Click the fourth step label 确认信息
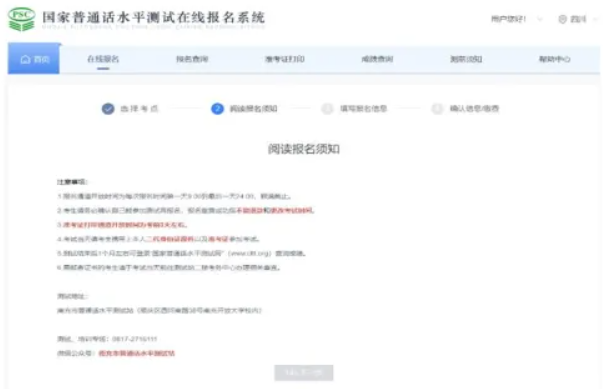This screenshot has height=389, width=603. click(x=475, y=109)
